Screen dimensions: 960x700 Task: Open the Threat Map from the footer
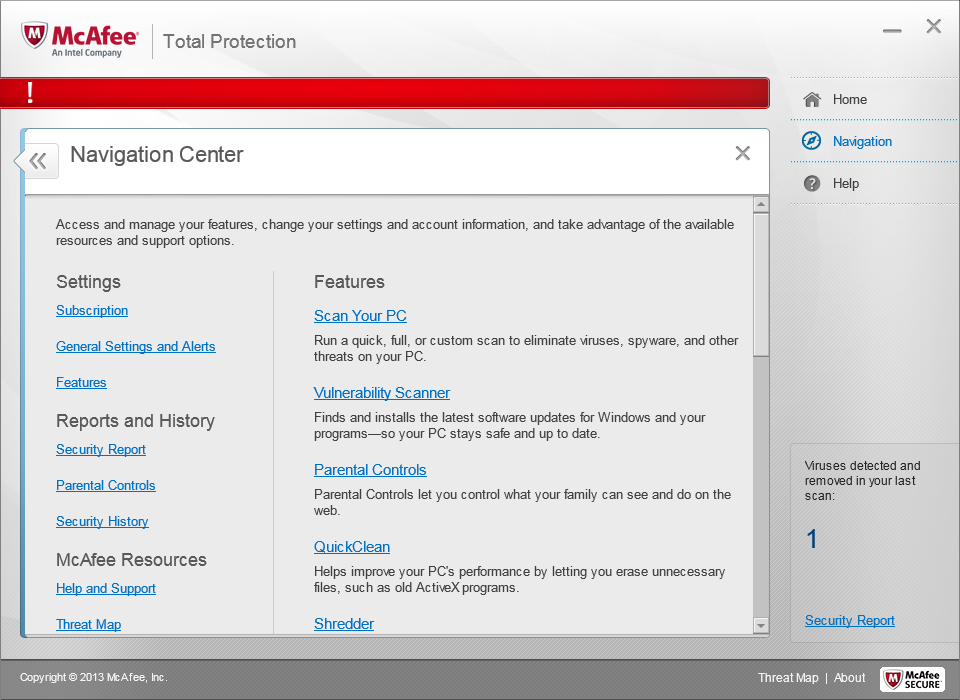pos(788,678)
